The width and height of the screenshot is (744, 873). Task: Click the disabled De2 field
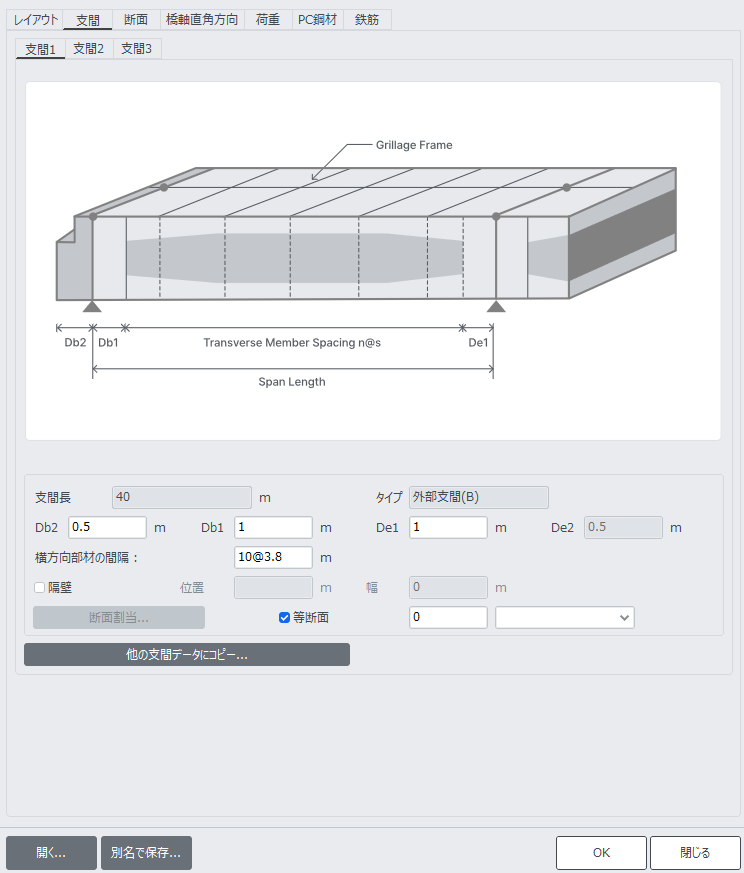click(x=623, y=527)
